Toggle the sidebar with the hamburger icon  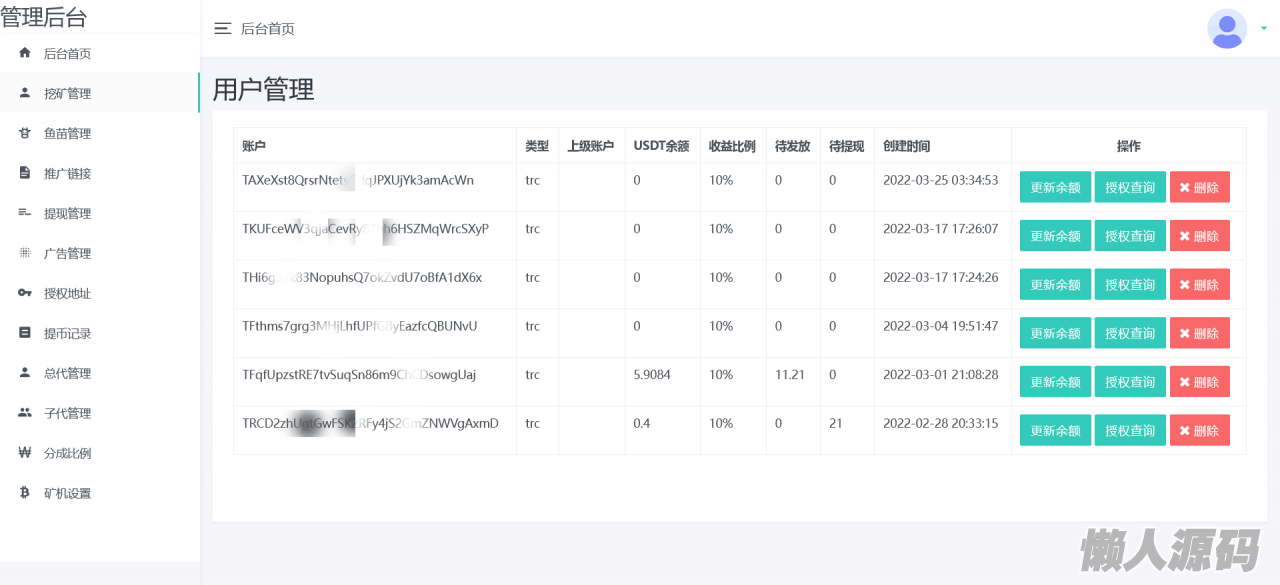pos(223,29)
